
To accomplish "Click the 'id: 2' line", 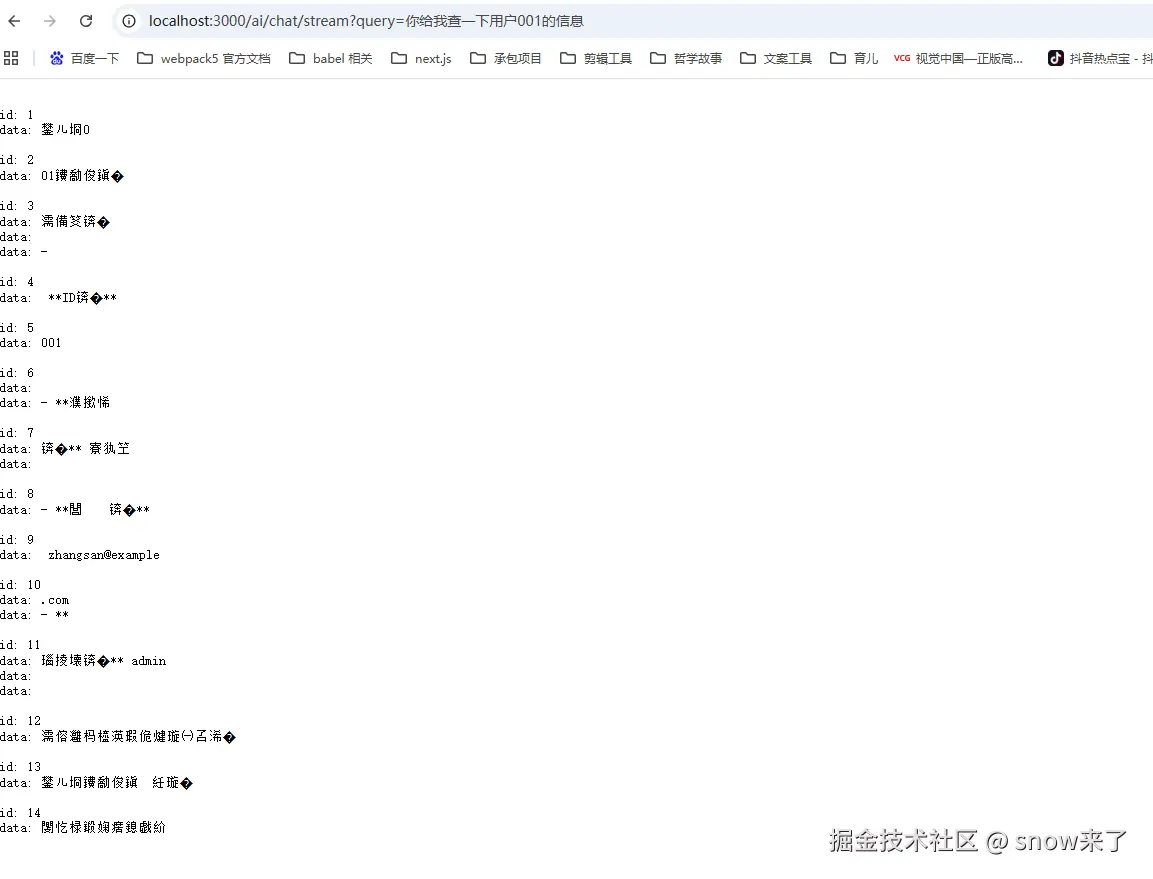I will pos(17,160).
